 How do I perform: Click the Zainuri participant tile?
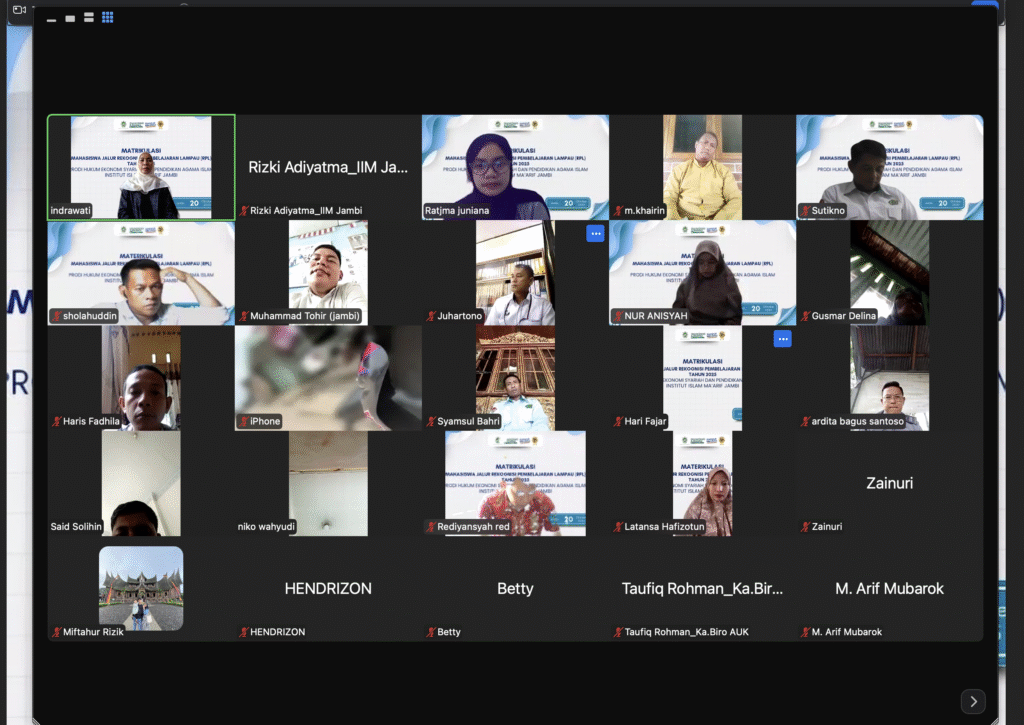coord(889,483)
